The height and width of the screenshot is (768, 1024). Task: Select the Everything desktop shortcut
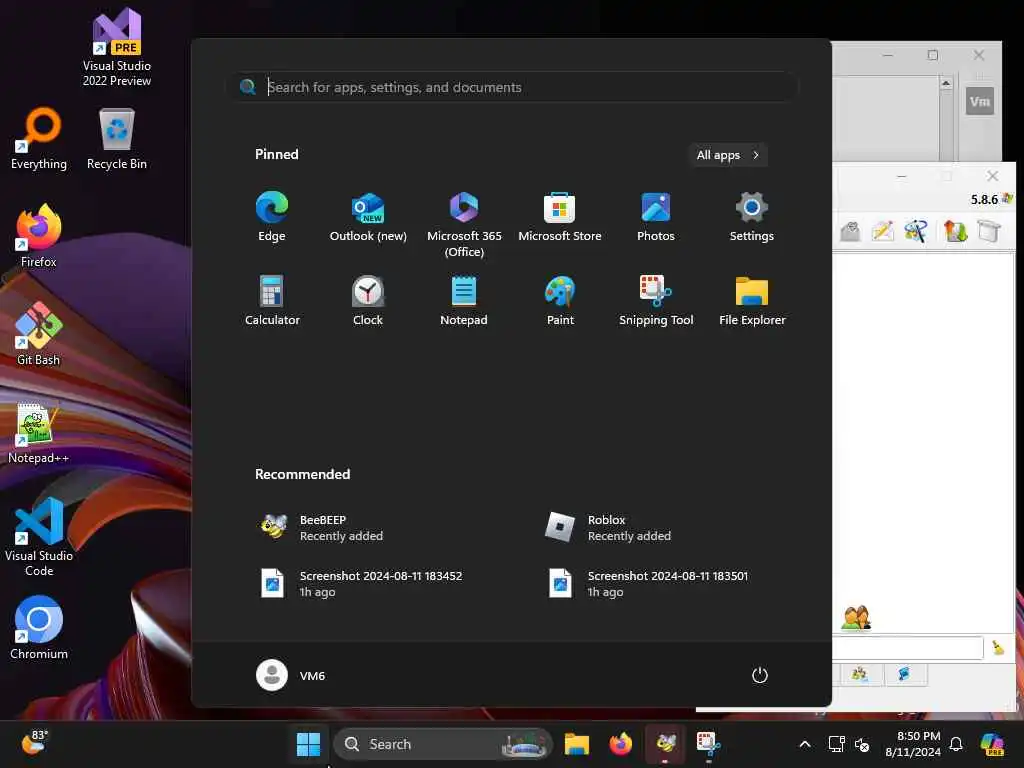point(39,139)
